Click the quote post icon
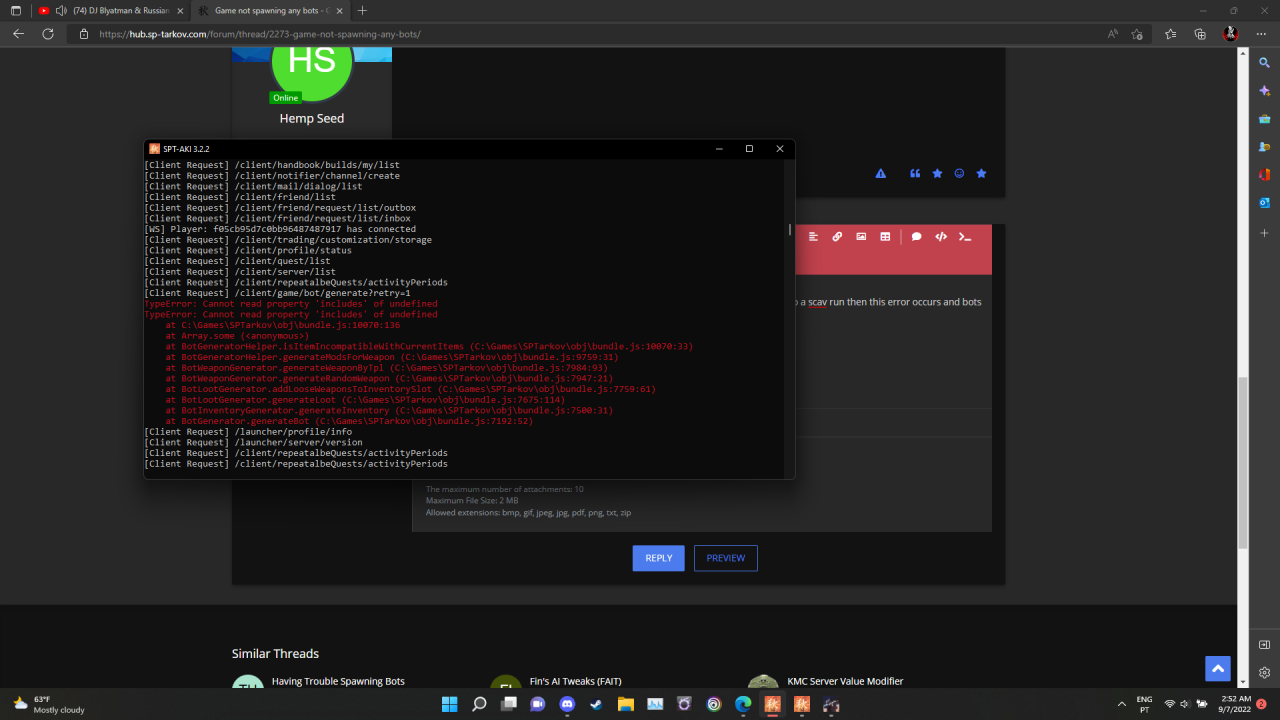 coord(915,174)
